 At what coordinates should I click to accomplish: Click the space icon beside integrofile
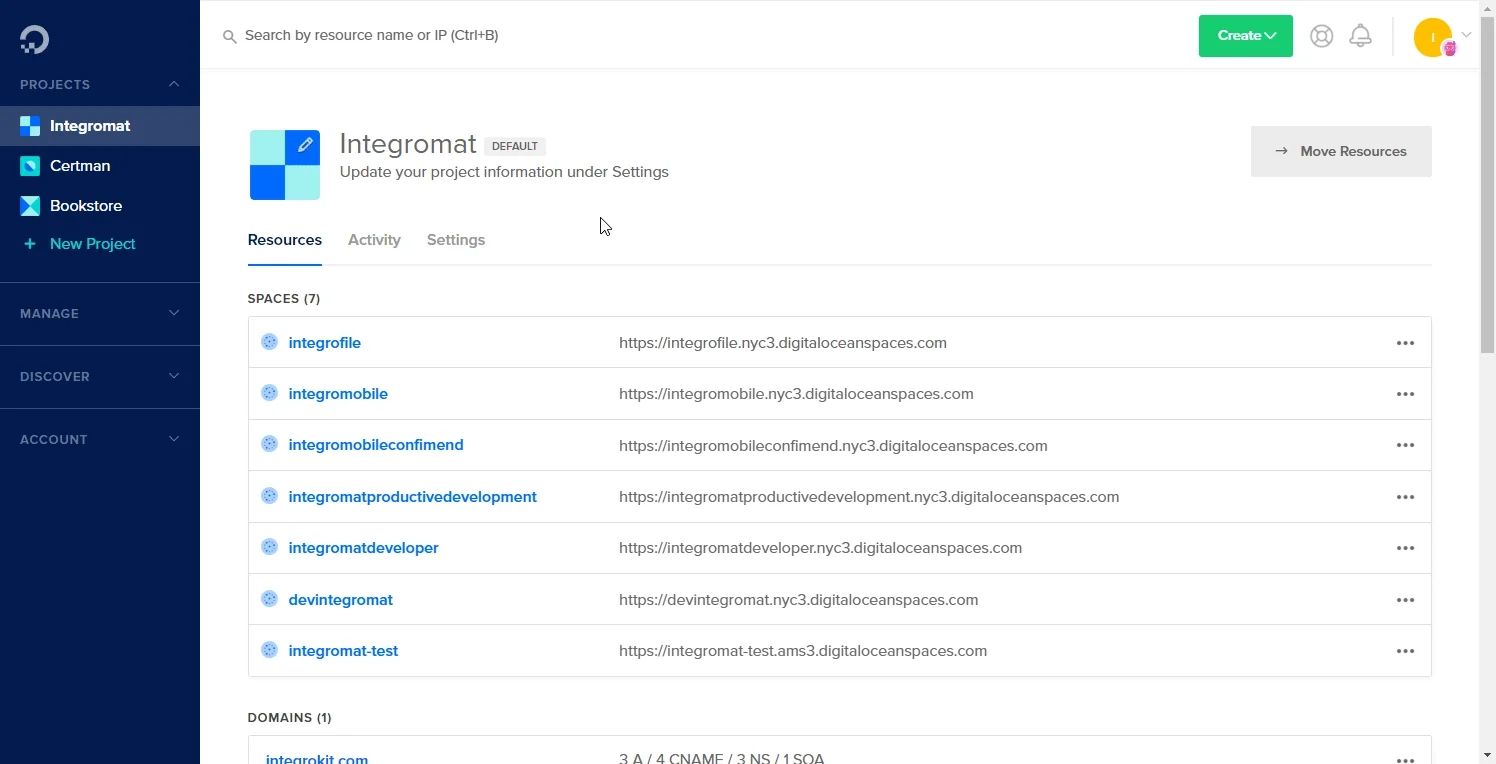tap(269, 342)
